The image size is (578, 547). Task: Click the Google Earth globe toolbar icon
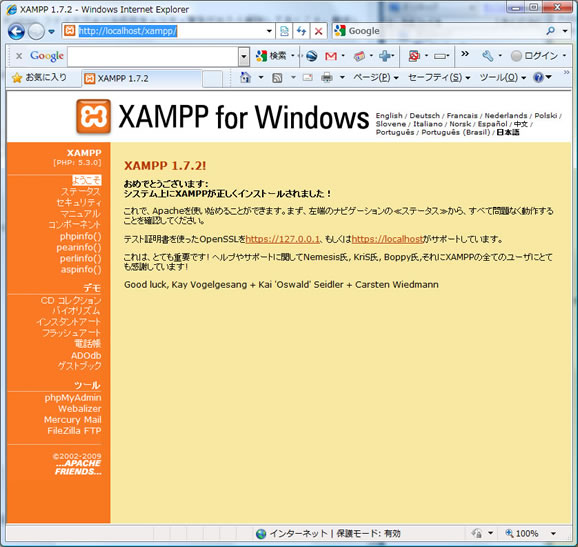[x=311, y=56]
